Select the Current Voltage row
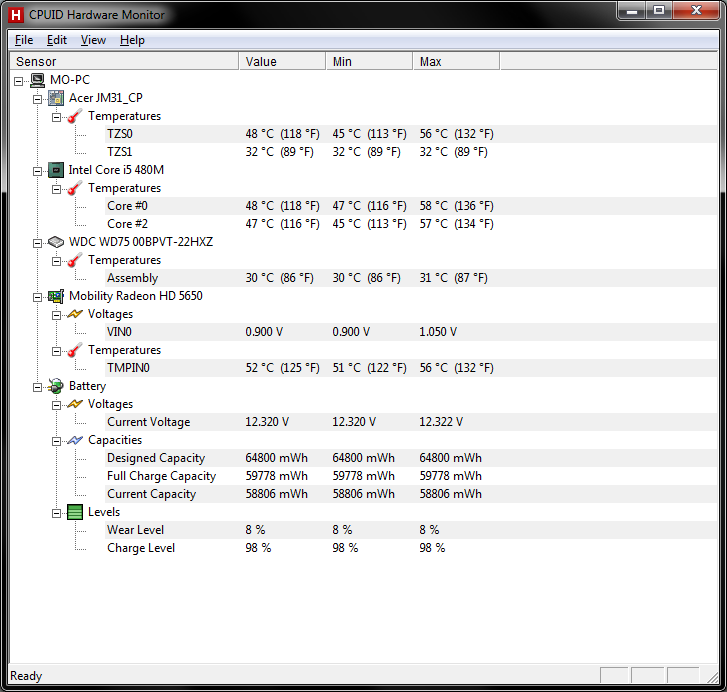This screenshot has height=692, width=727. pos(411,422)
